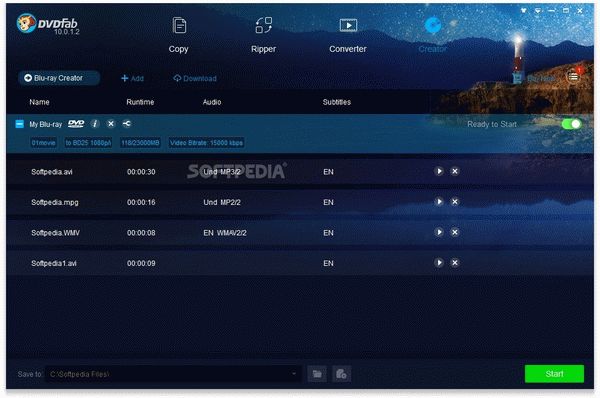This screenshot has width=600, height=398.
Task: Remove Softpedia.avi from the list
Action: [x=455, y=171]
